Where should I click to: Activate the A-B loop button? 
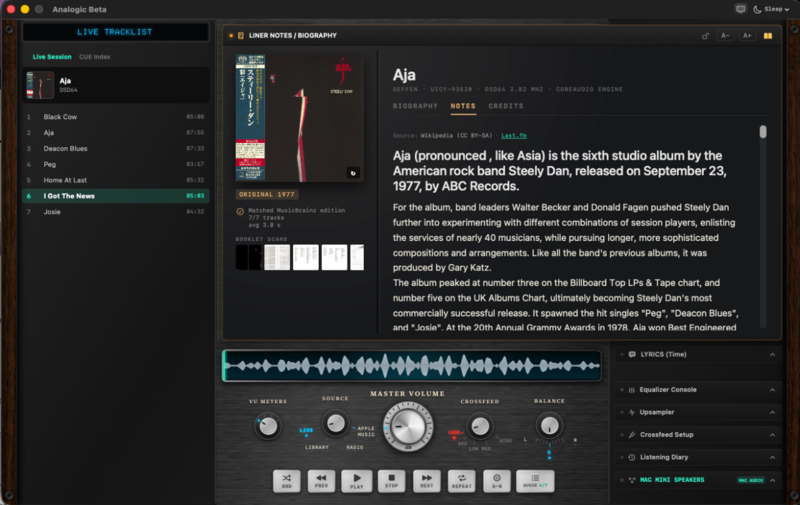coord(496,481)
